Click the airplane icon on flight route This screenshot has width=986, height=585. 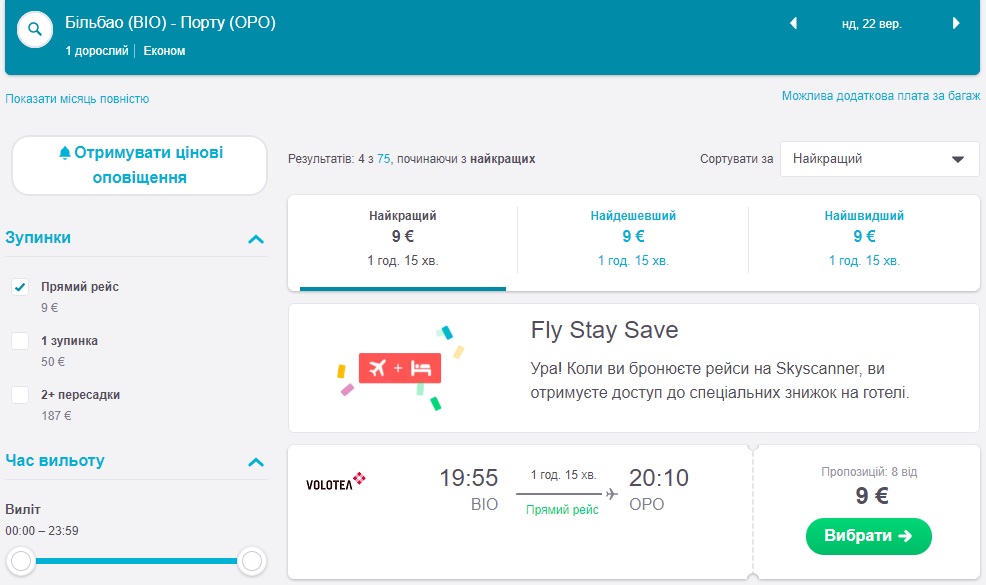pyautogui.click(x=612, y=494)
